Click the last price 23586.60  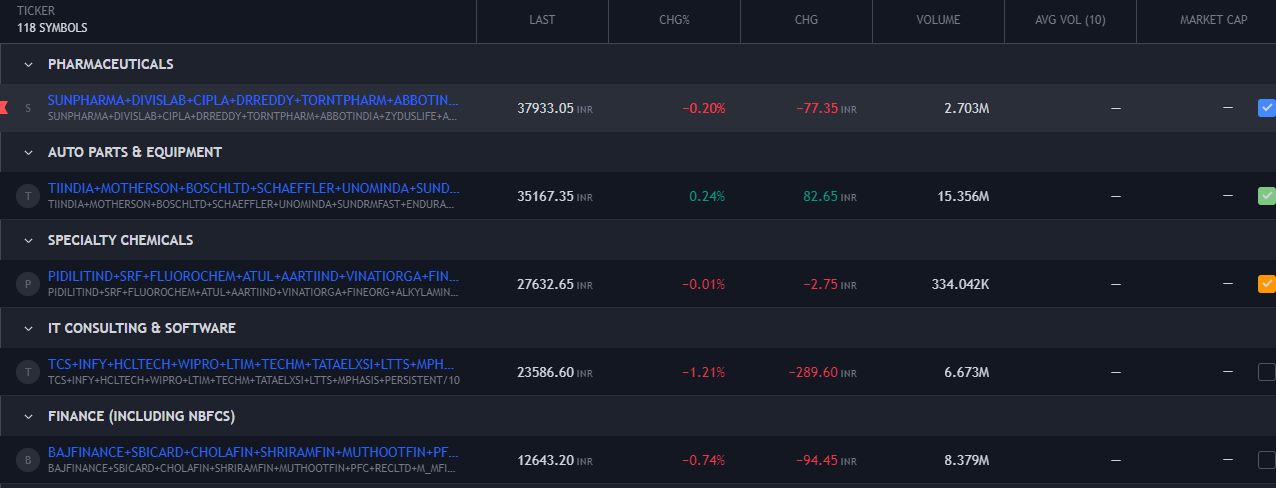point(546,372)
